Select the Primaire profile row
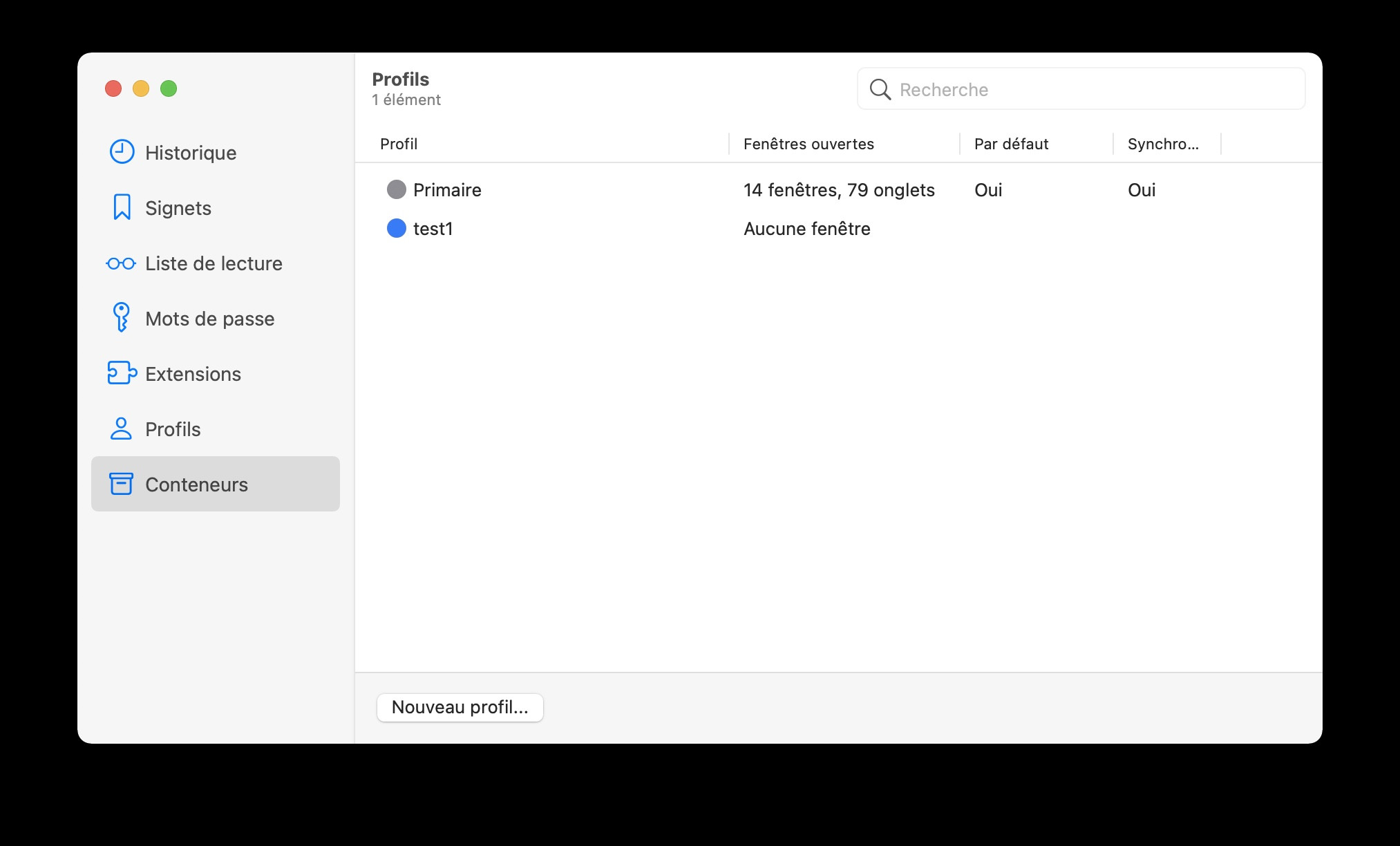 tap(838, 189)
